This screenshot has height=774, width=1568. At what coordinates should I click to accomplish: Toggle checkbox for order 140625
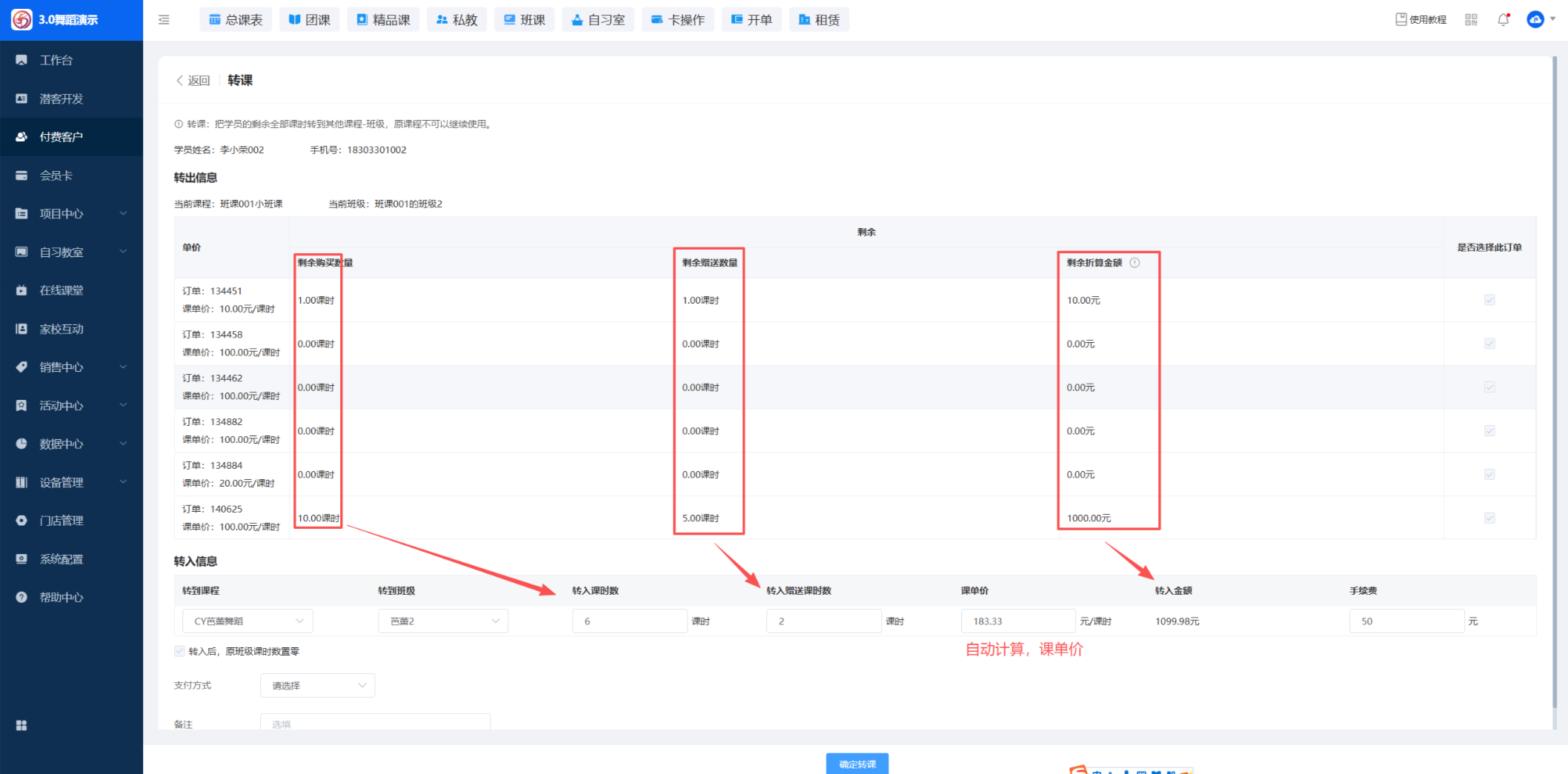point(1489,518)
